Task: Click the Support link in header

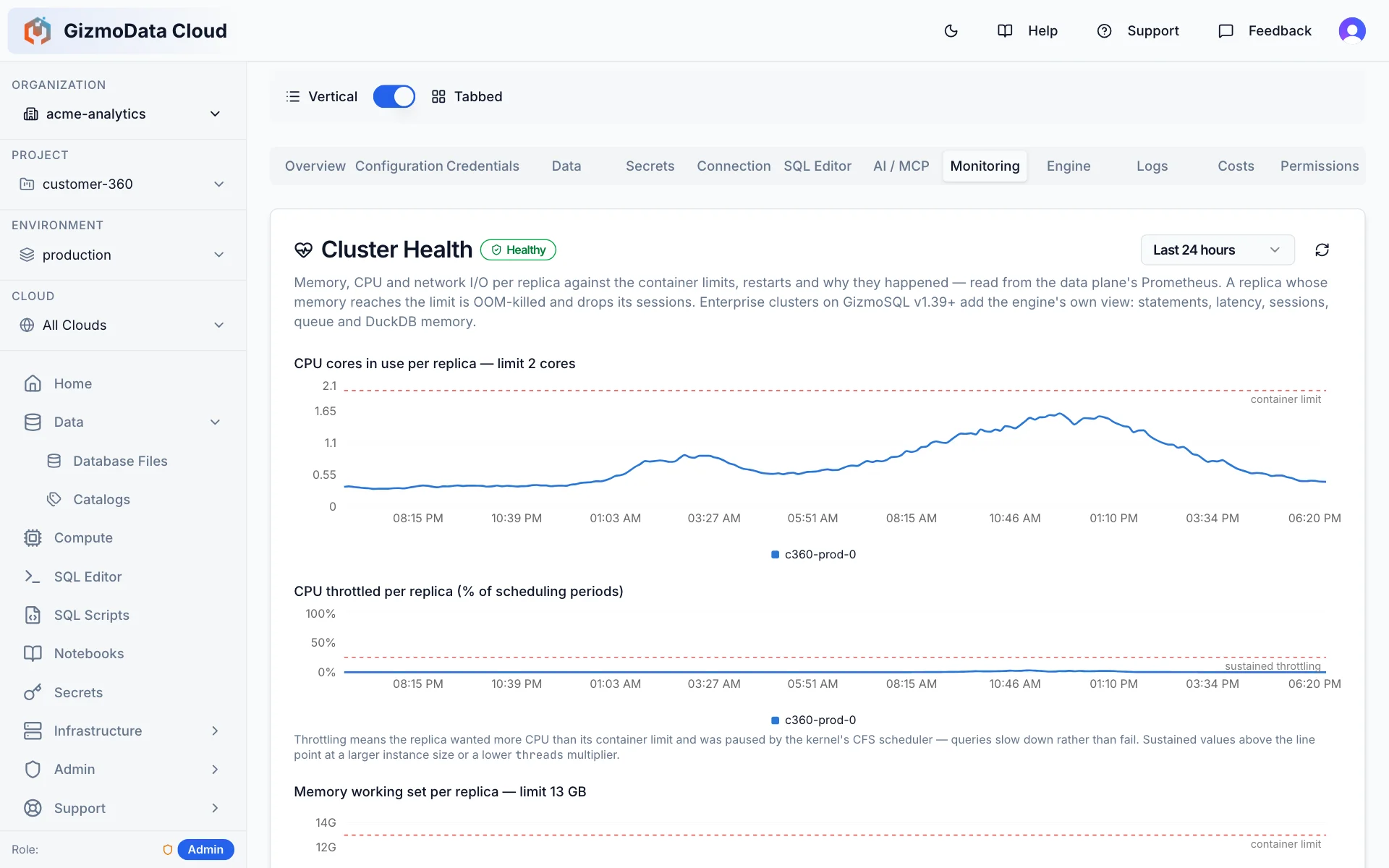Action: pyautogui.click(x=1138, y=30)
